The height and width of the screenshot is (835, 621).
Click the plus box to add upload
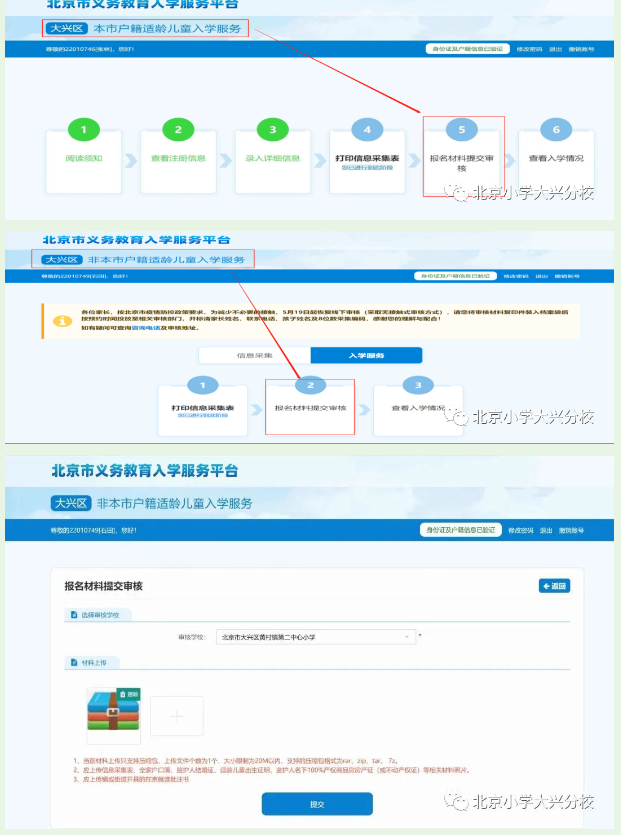click(177, 716)
